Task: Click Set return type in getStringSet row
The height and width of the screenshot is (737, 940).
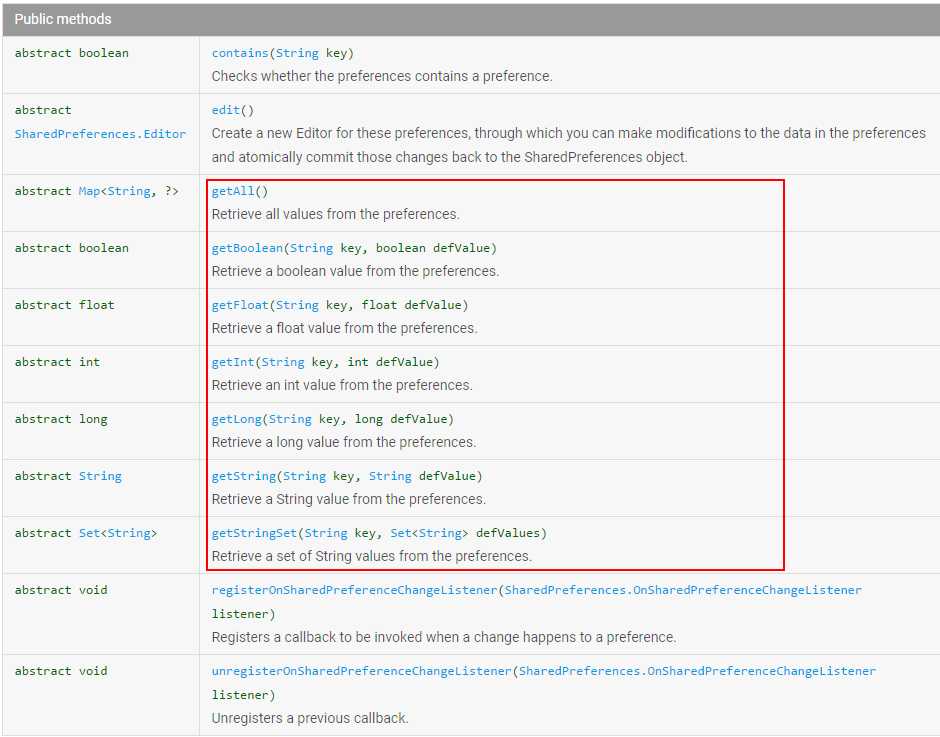Action: pos(89,533)
